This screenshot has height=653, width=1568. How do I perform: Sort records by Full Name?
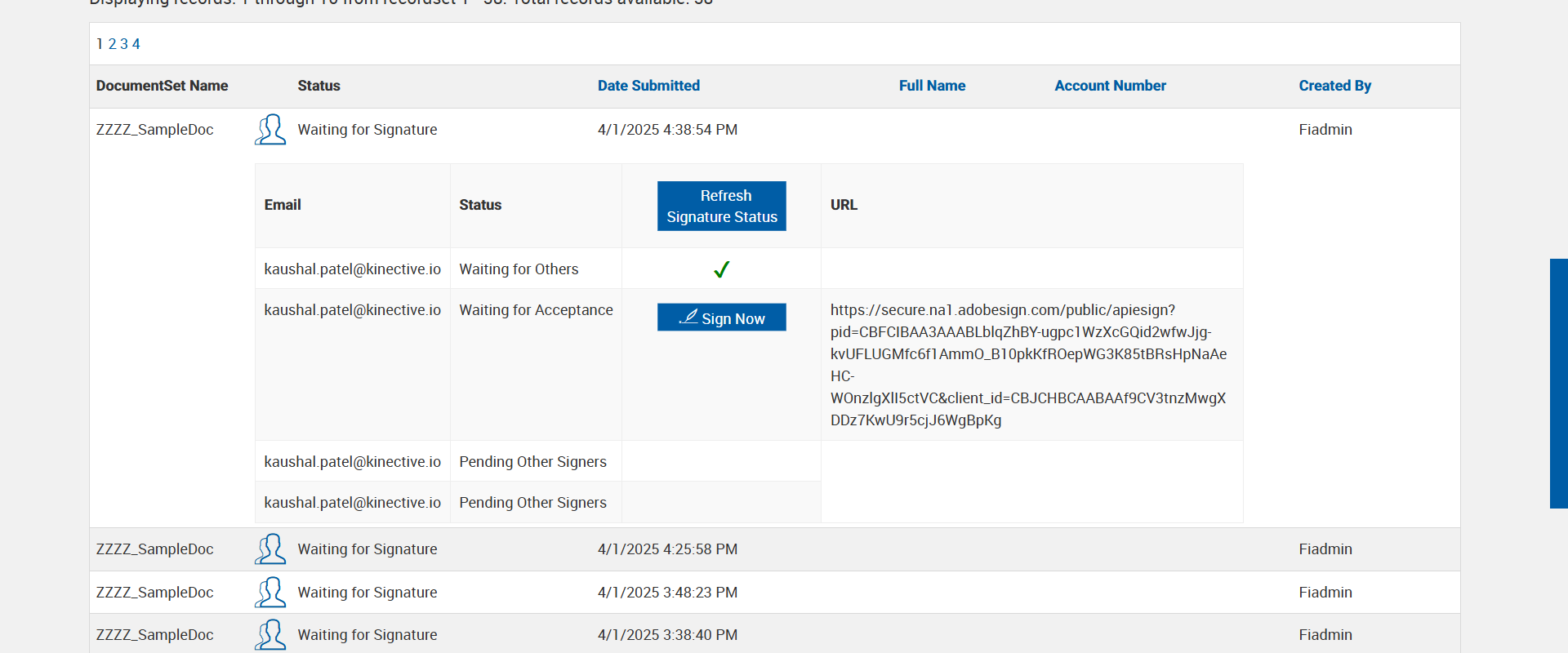point(932,86)
